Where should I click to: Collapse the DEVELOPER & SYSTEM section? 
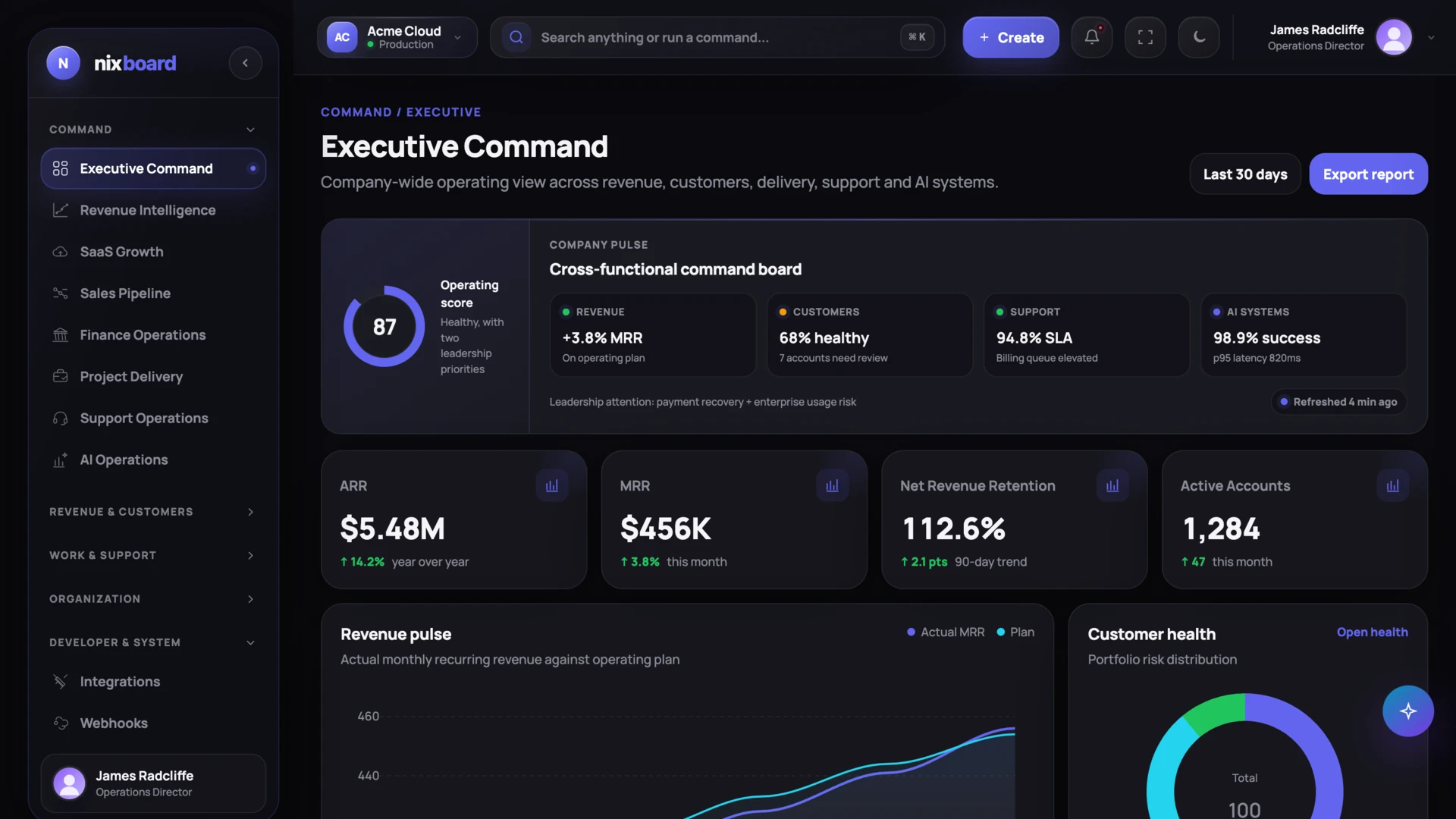point(153,642)
